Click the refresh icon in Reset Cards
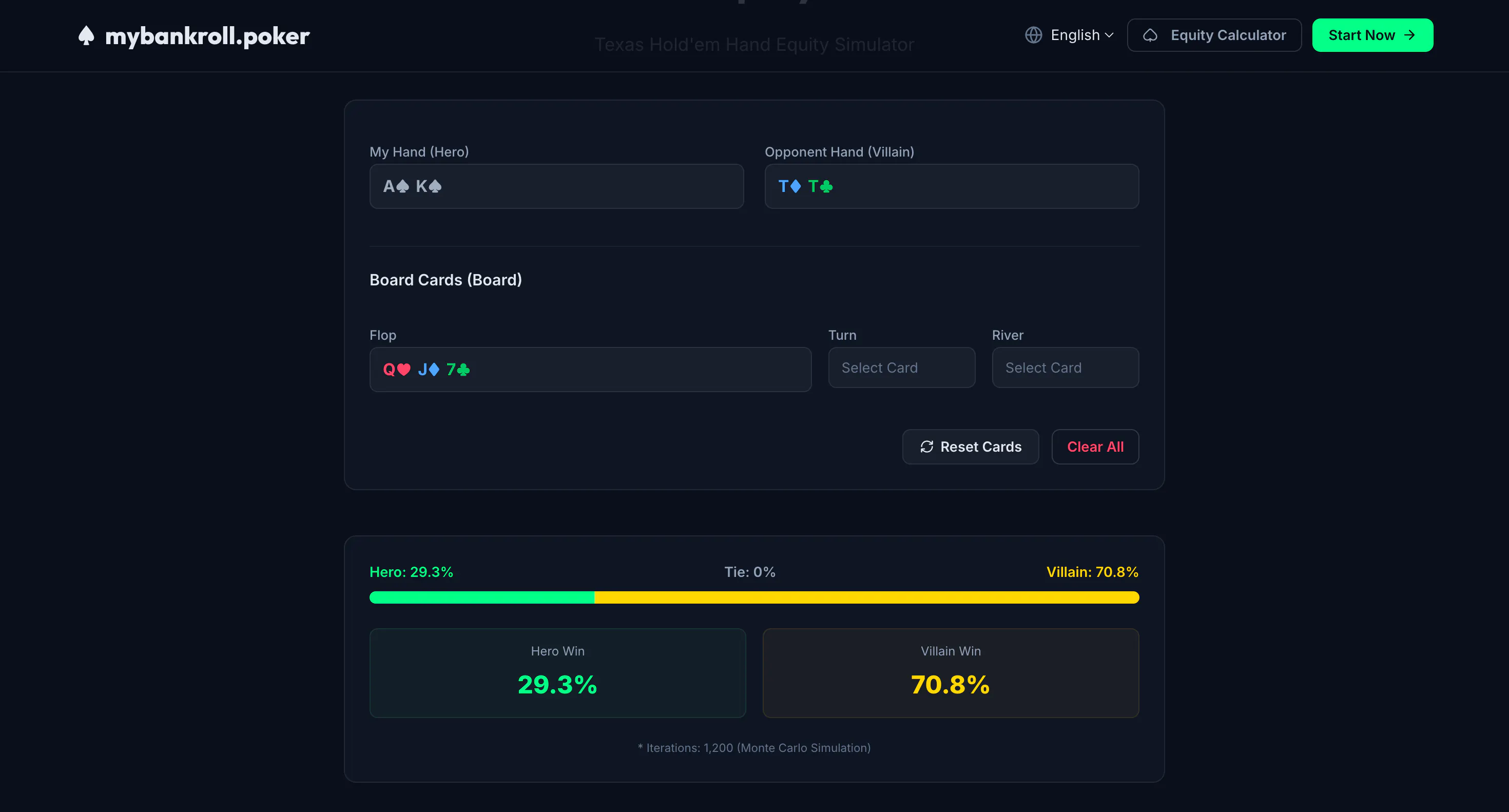The width and height of the screenshot is (1509, 812). point(927,447)
